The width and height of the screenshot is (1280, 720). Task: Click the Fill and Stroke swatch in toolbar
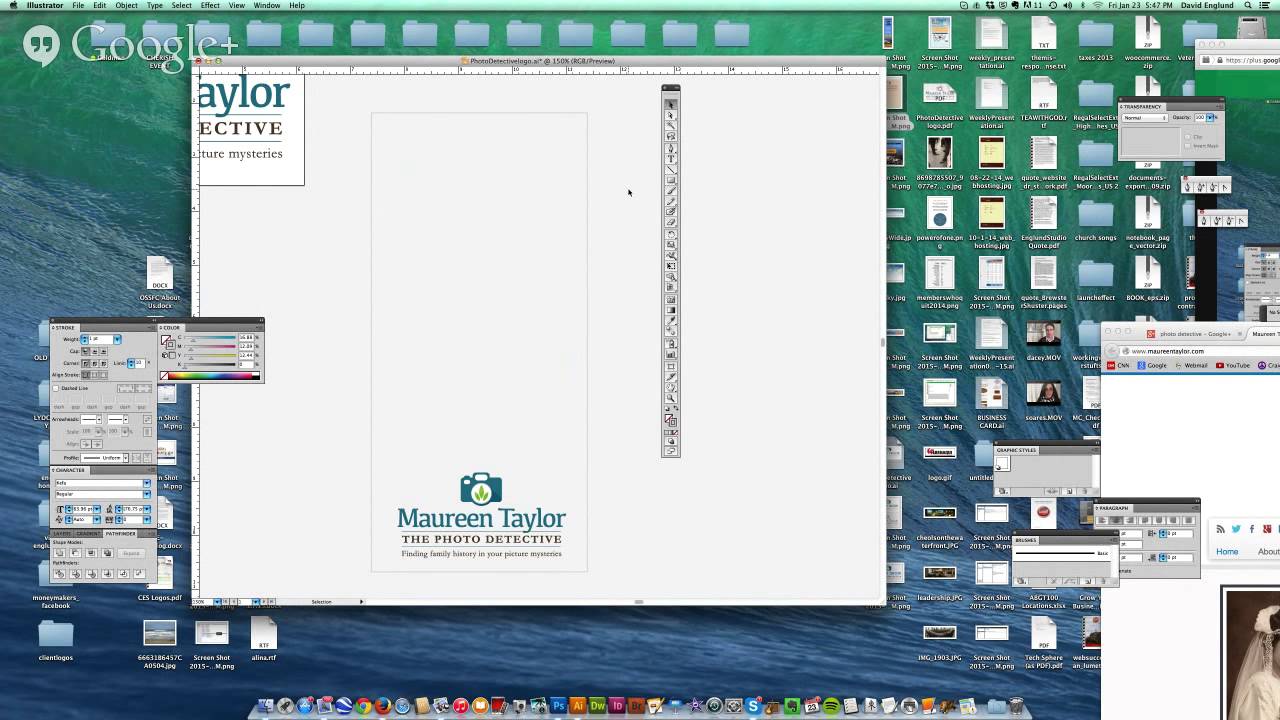pos(671,422)
